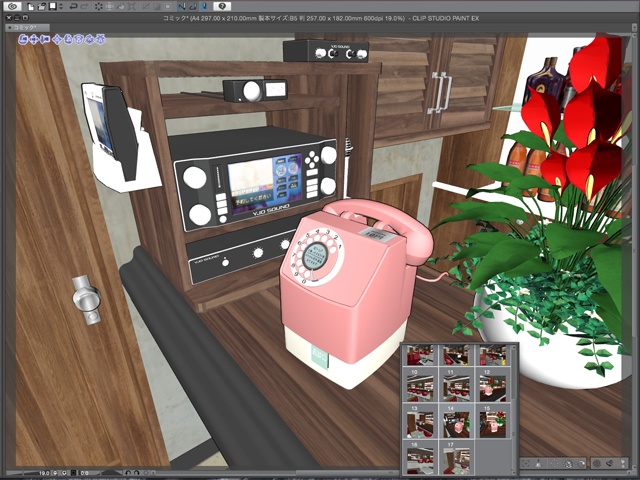
Task: Open the help question mark button
Action: [x=222, y=6]
